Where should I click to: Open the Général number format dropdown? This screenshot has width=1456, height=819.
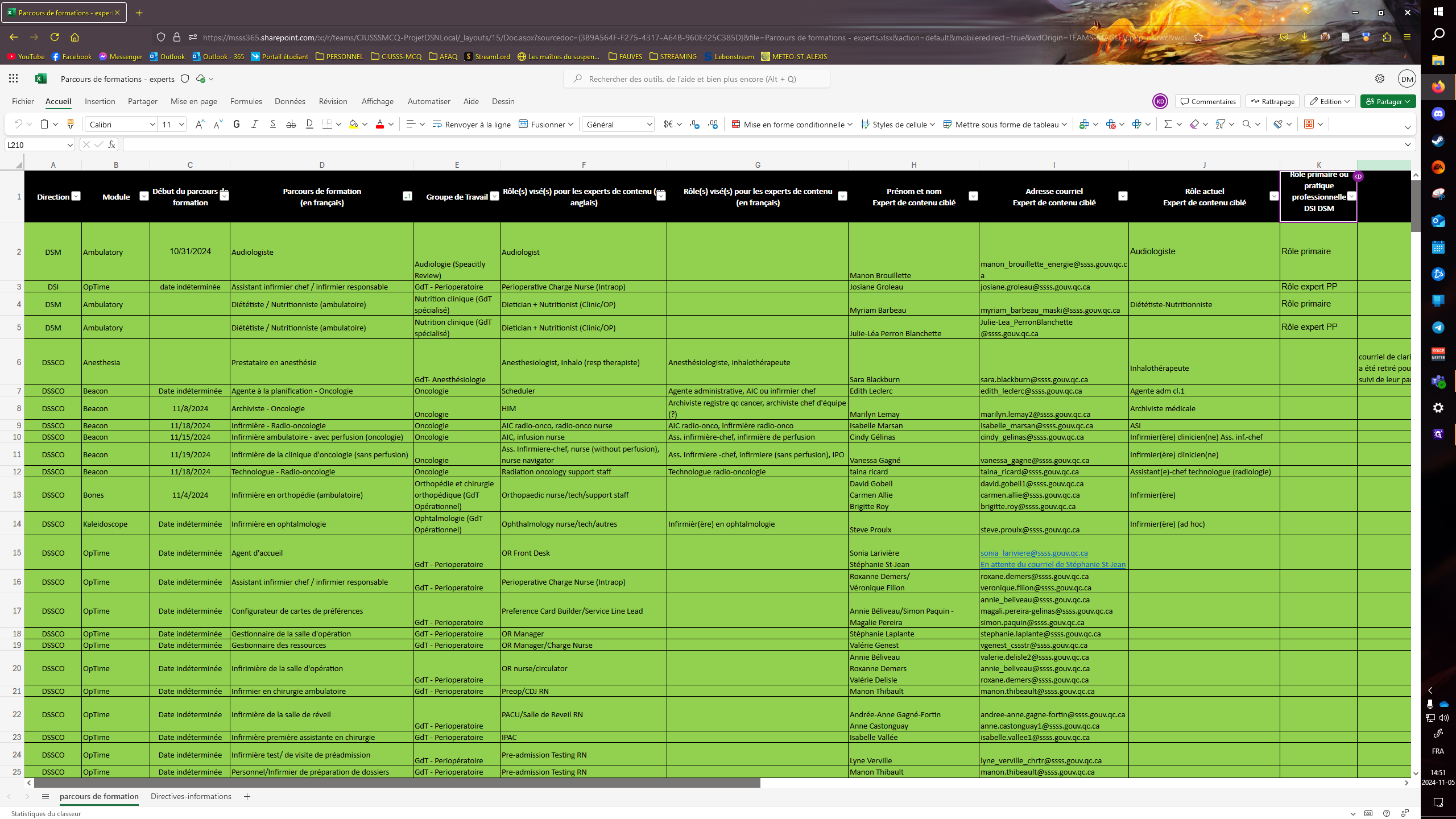click(649, 124)
